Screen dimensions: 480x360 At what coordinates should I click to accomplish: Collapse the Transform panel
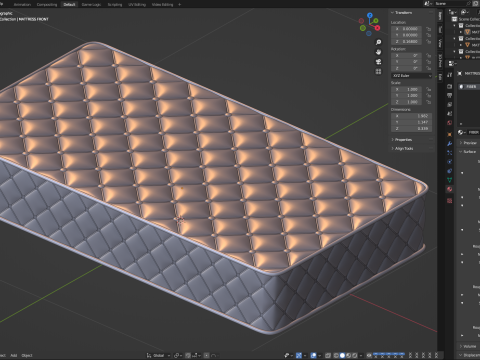(402, 13)
